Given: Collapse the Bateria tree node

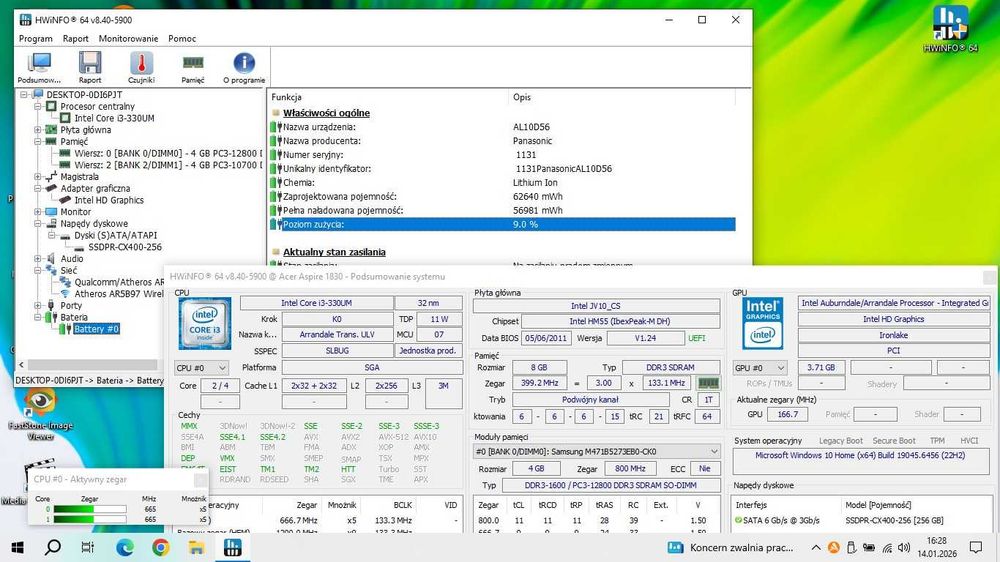Looking at the screenshot, I should [38, 317].
